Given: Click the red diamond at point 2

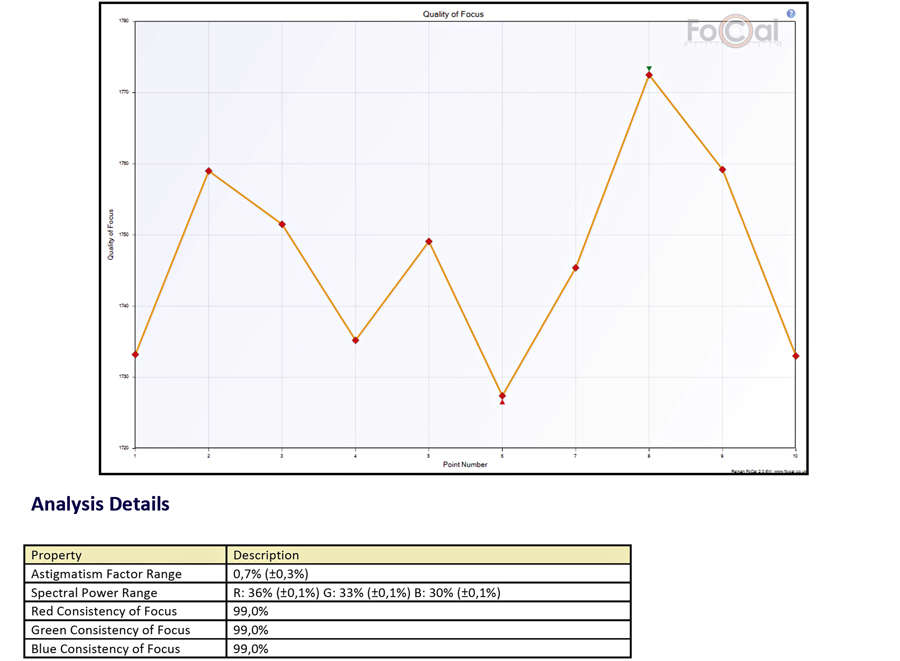Looking at the screenshot, I should [208, 171].
